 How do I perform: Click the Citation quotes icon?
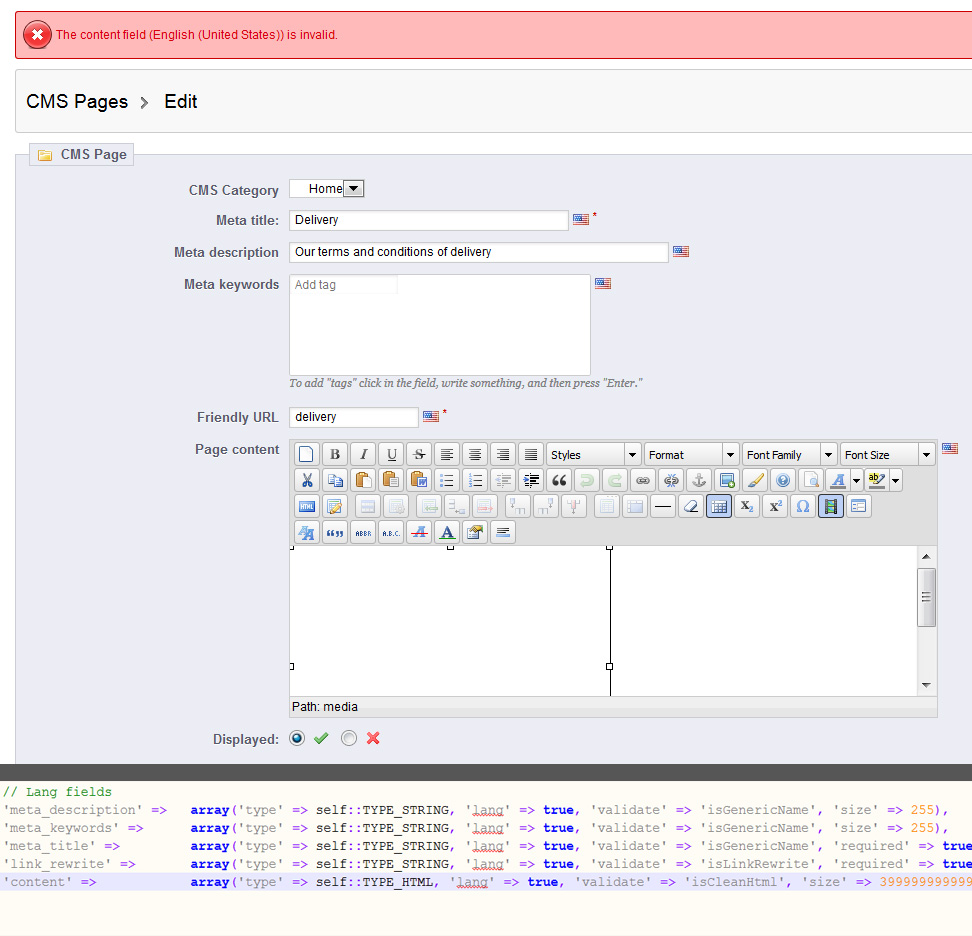335,532
